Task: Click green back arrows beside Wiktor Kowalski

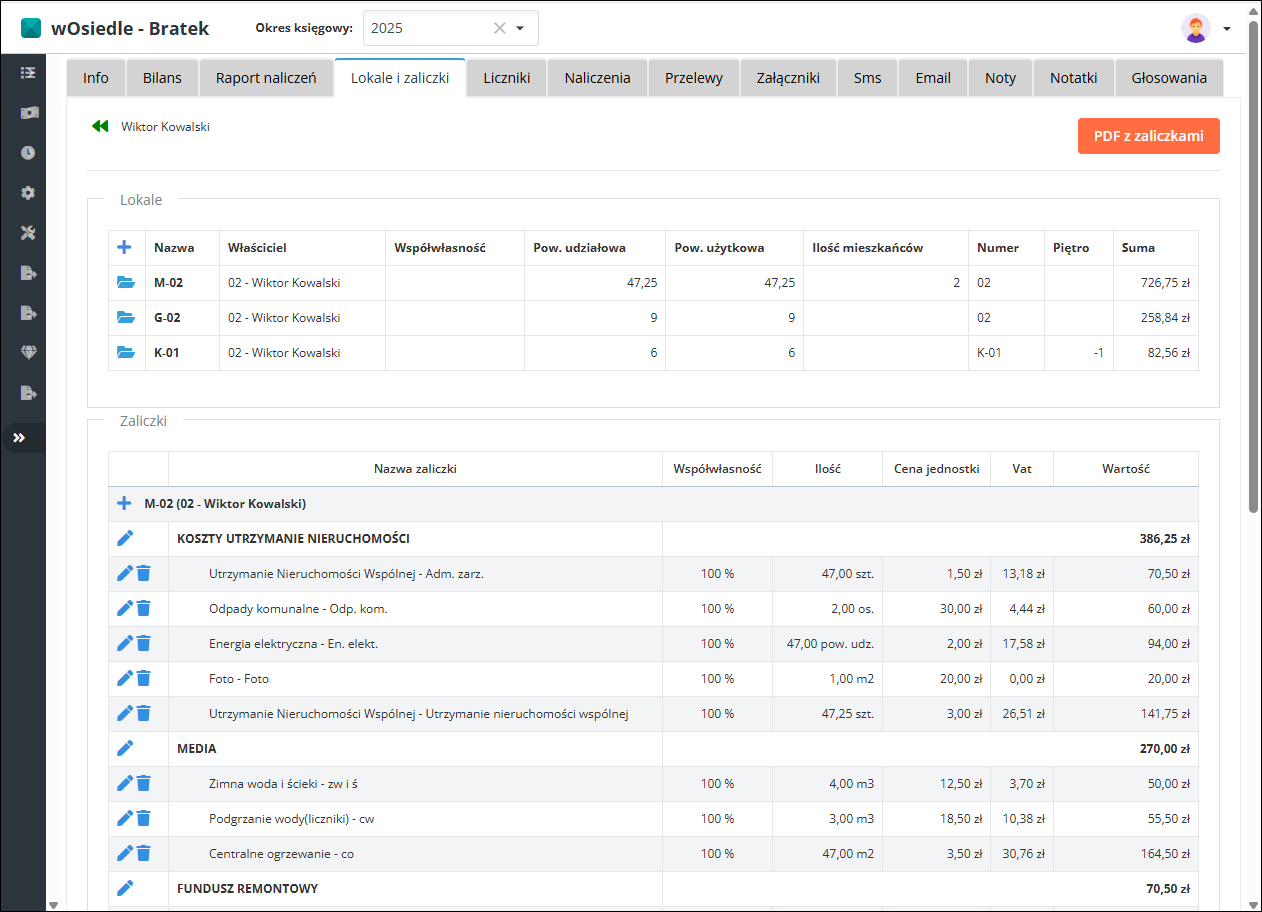Action: tap(100, 127)
